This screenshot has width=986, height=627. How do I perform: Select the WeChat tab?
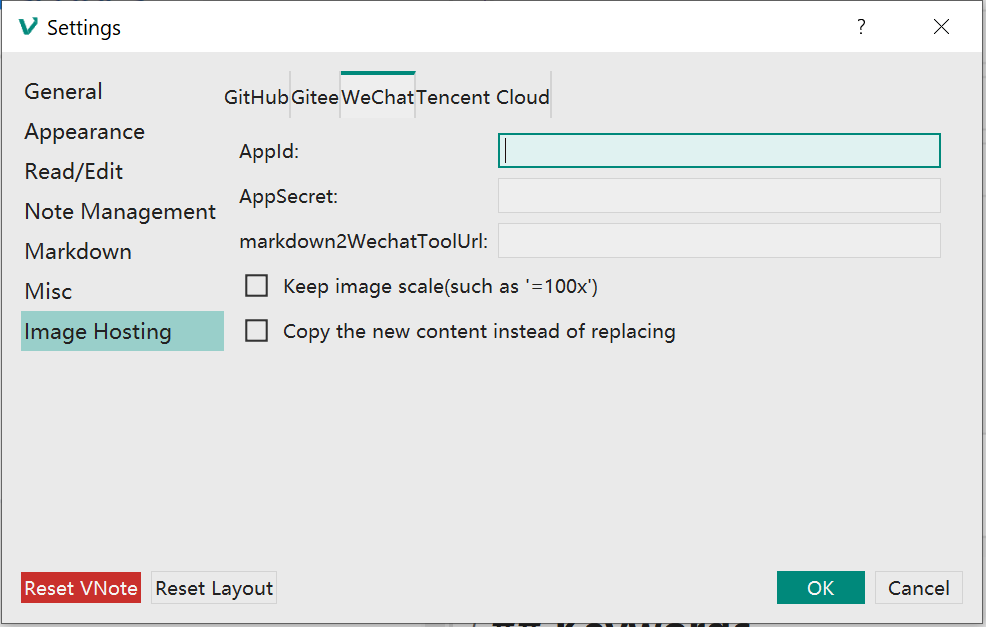point(378,96)
